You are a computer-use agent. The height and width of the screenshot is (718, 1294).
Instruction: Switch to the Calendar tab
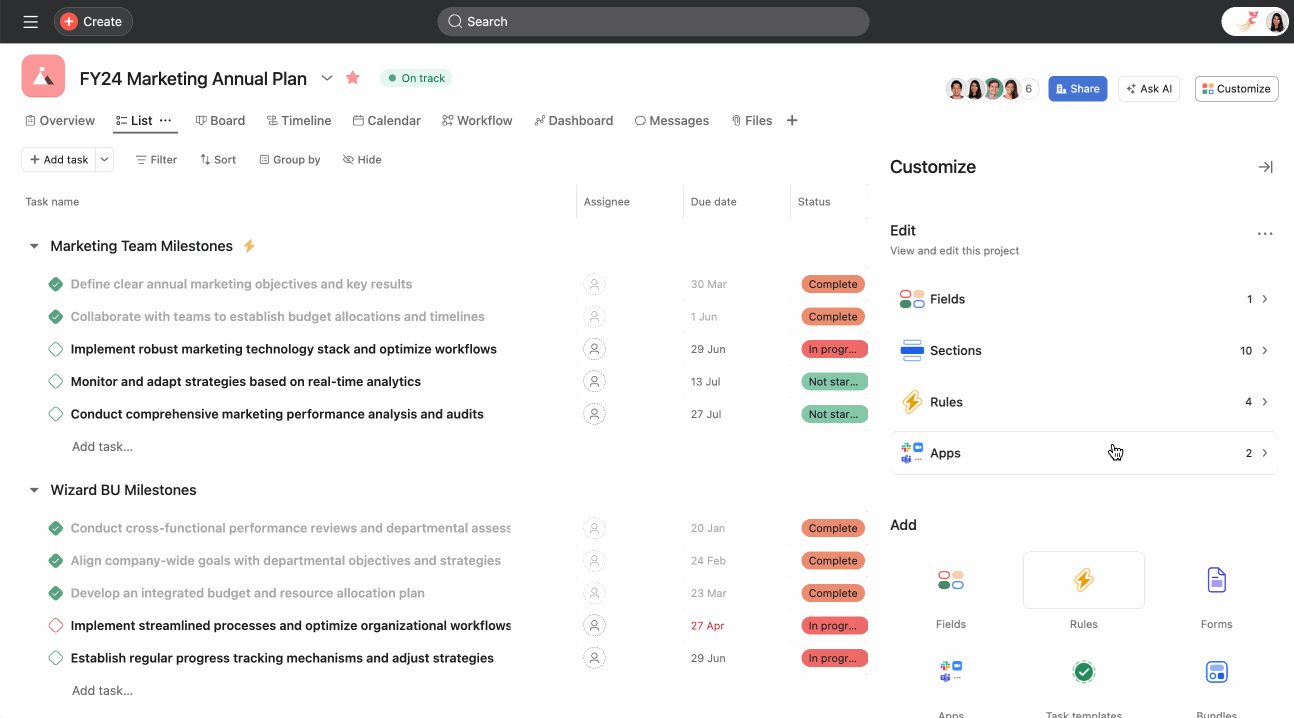[387, 121]
